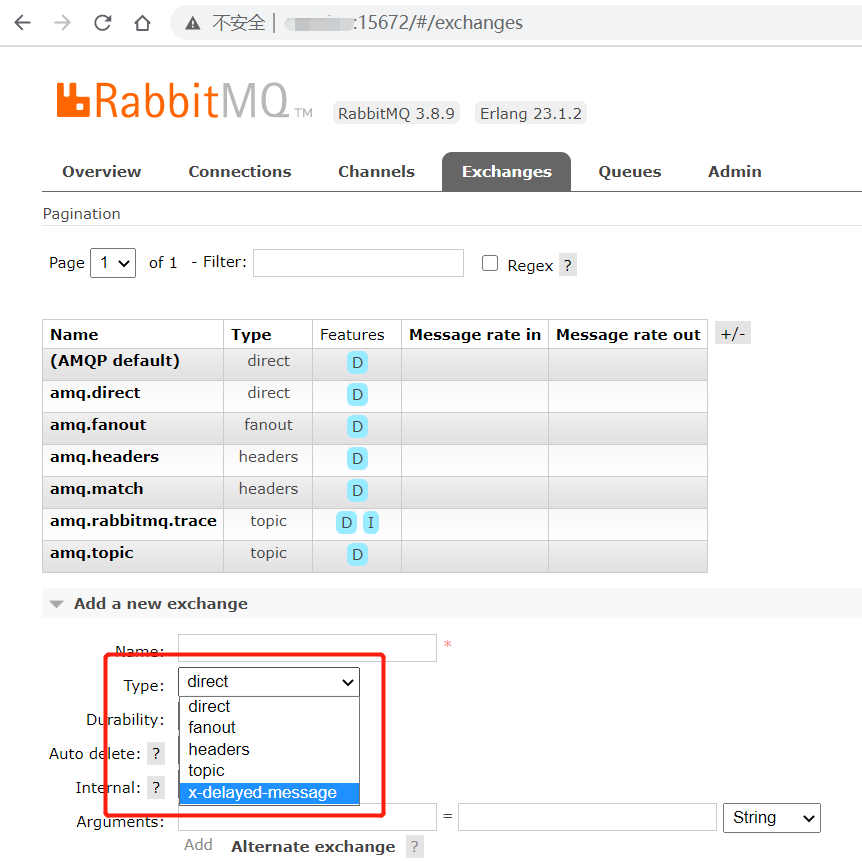The height and width of the screenshot is (861, 862).
Task: Open the String argument type dropdown
Action: click(772, 818)
